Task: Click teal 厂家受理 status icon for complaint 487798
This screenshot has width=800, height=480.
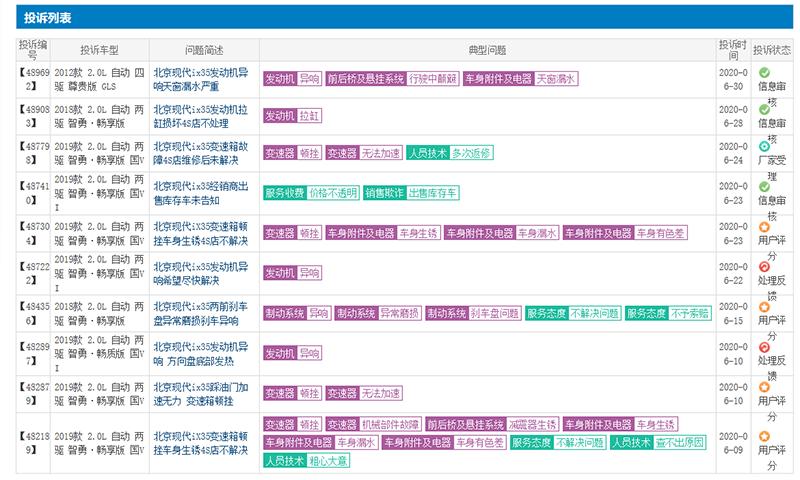Action: click(x=764, y=146)
